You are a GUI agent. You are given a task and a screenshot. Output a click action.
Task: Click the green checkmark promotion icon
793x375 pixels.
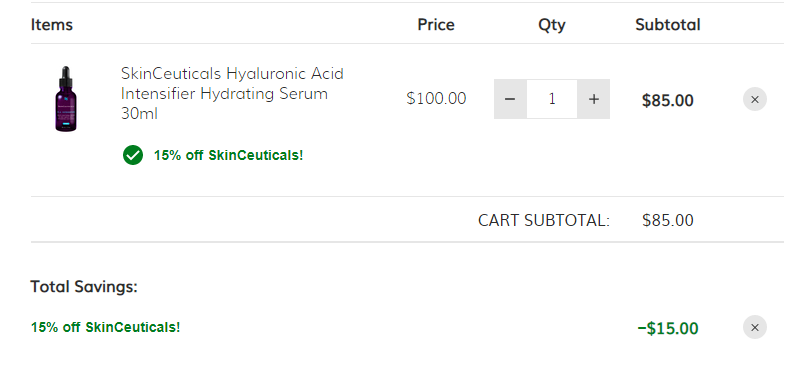[133, 155]
